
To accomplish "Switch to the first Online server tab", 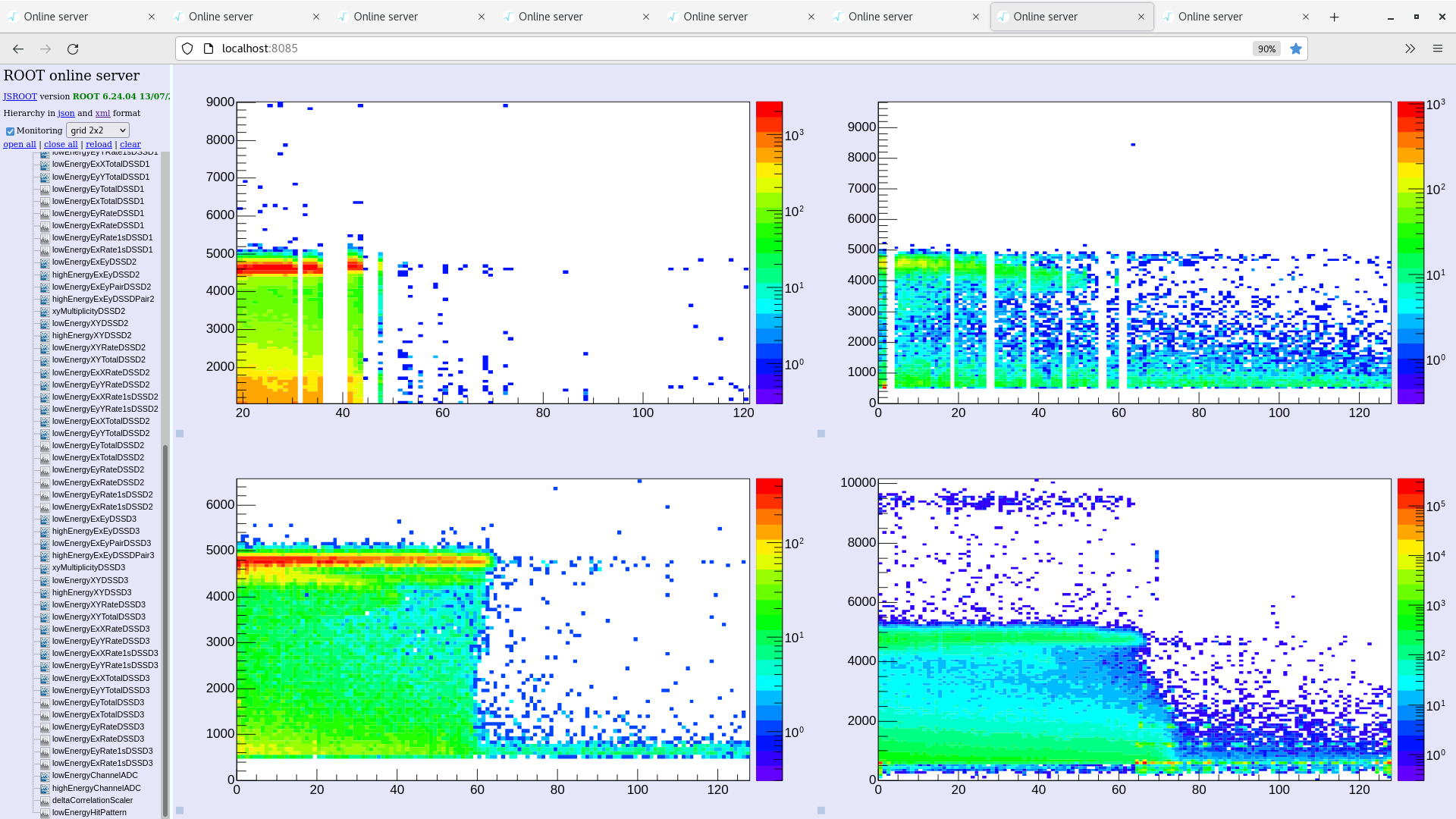I will pos(56,17).
